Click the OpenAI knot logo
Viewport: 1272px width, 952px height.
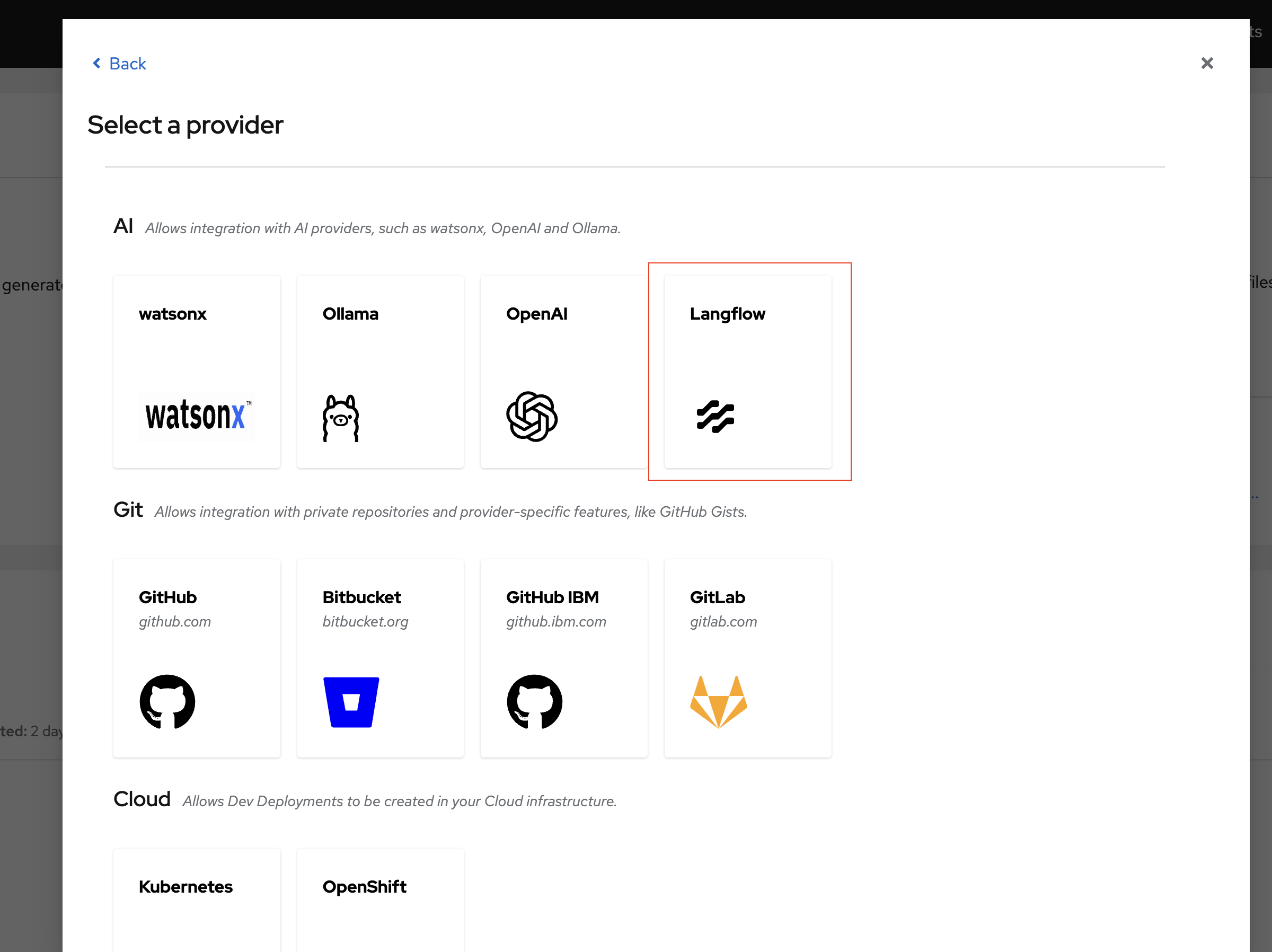coord(532,417)
